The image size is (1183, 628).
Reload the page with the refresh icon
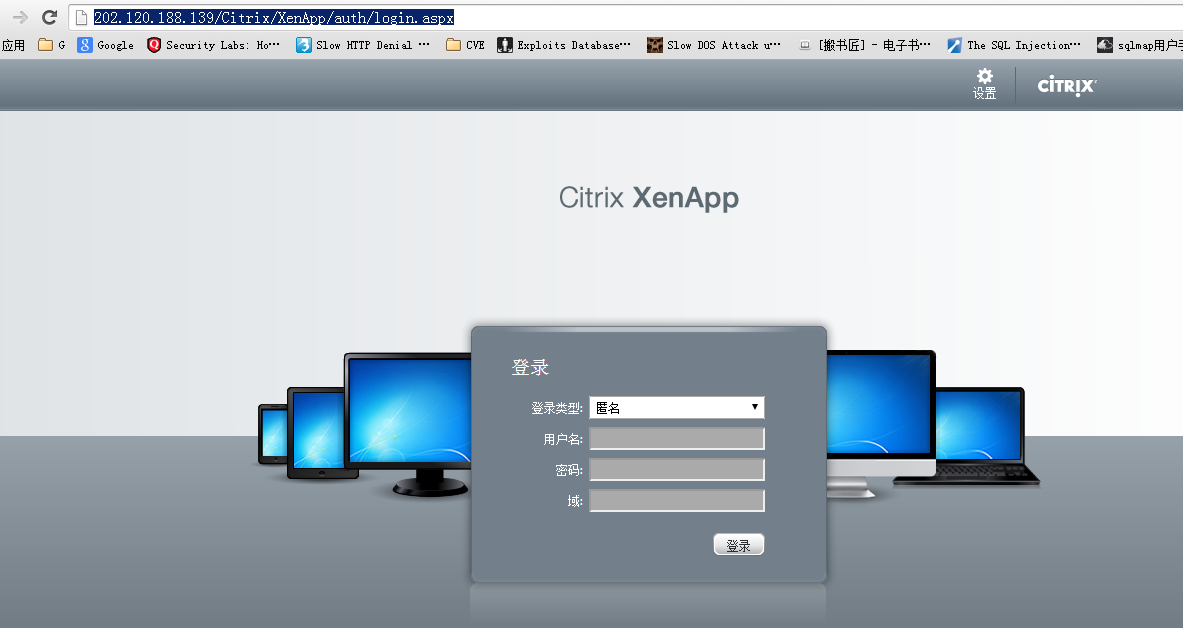(x=50, y=17)
